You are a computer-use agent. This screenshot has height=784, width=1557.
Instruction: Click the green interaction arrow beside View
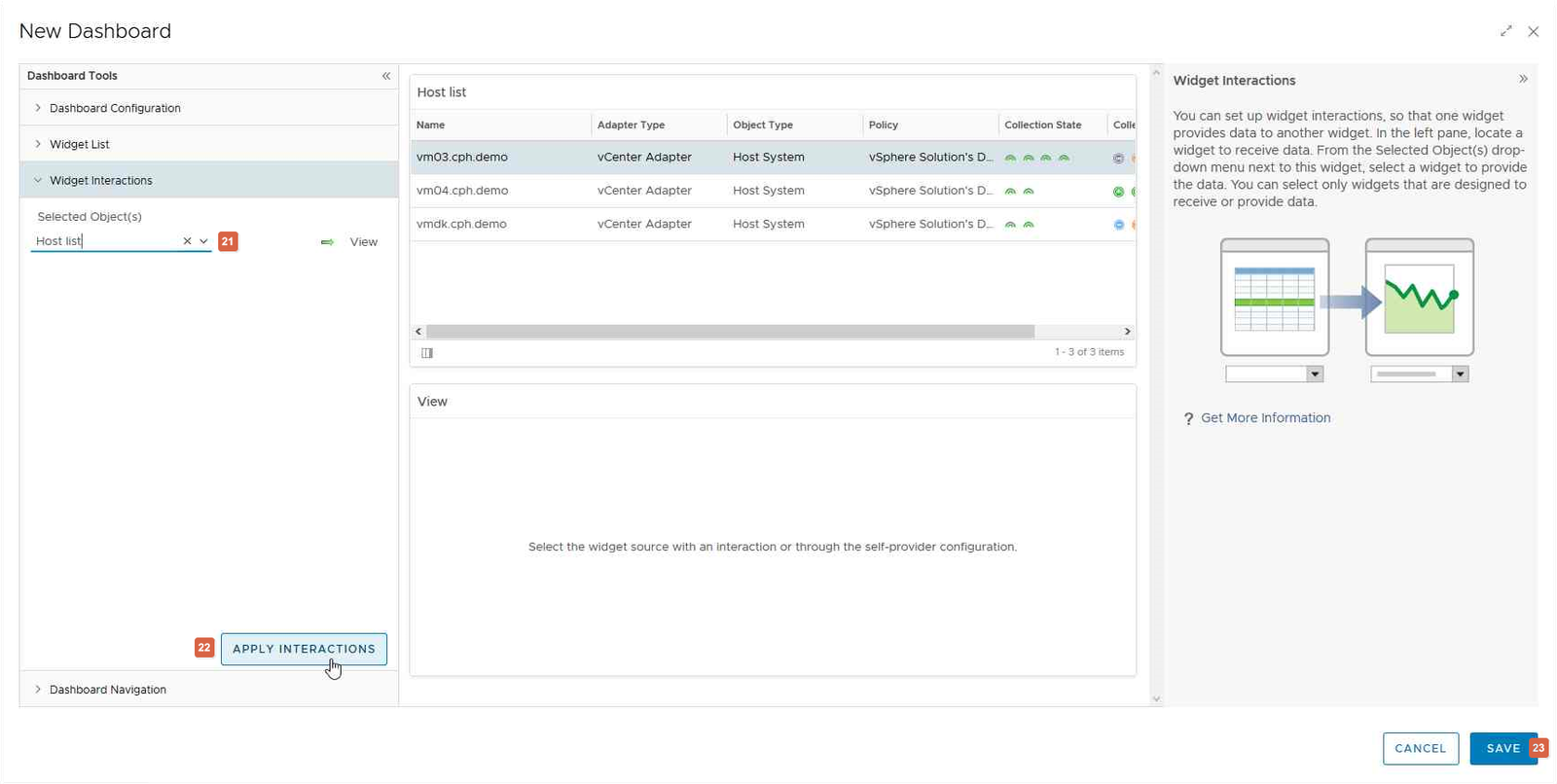point(327,242)
